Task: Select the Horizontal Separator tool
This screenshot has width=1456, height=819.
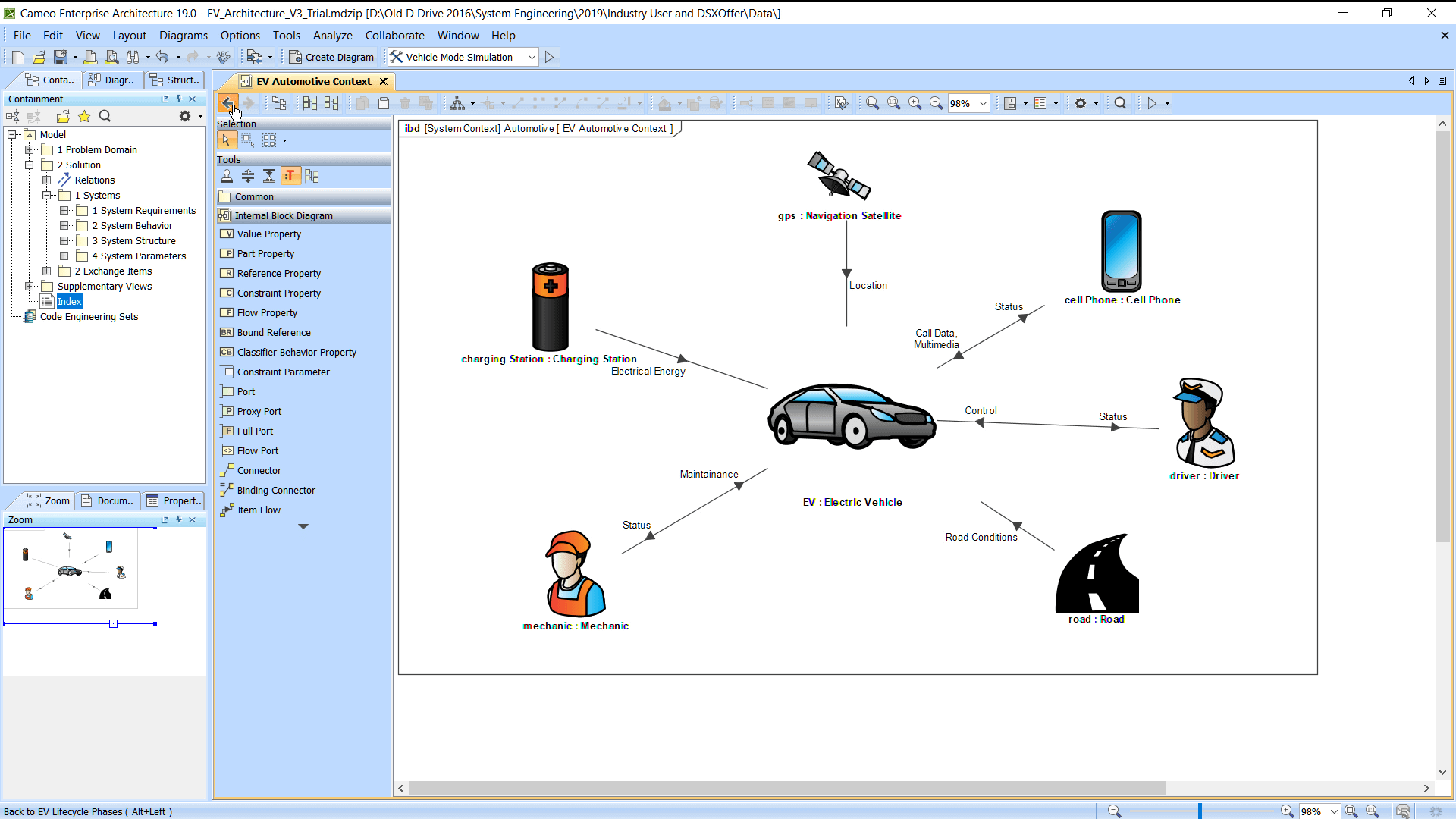Action: tap(248, 176)
